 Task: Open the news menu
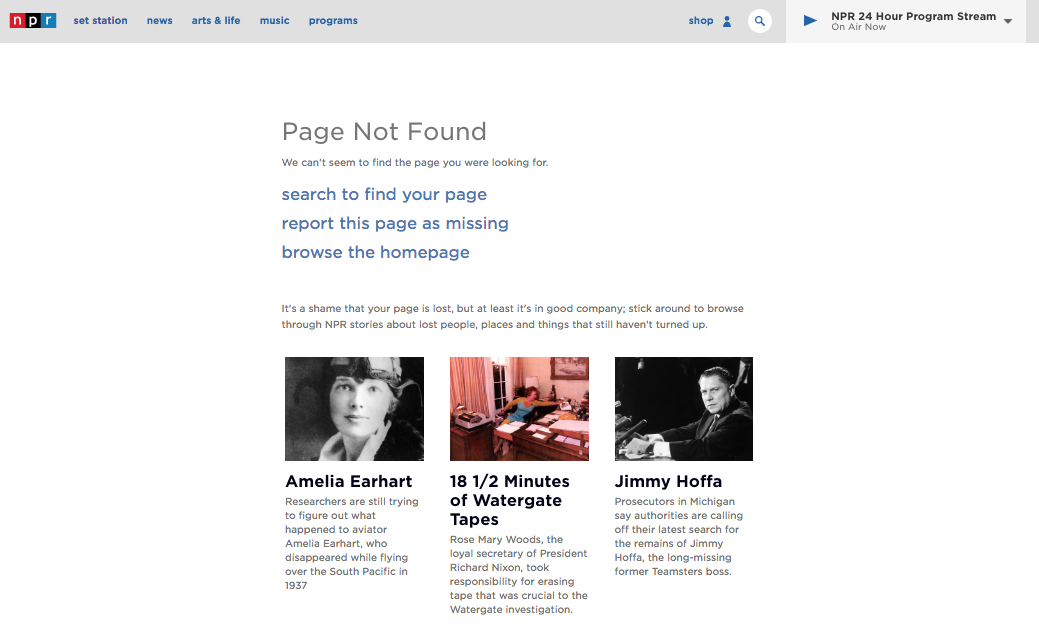(x=160, y=21)
